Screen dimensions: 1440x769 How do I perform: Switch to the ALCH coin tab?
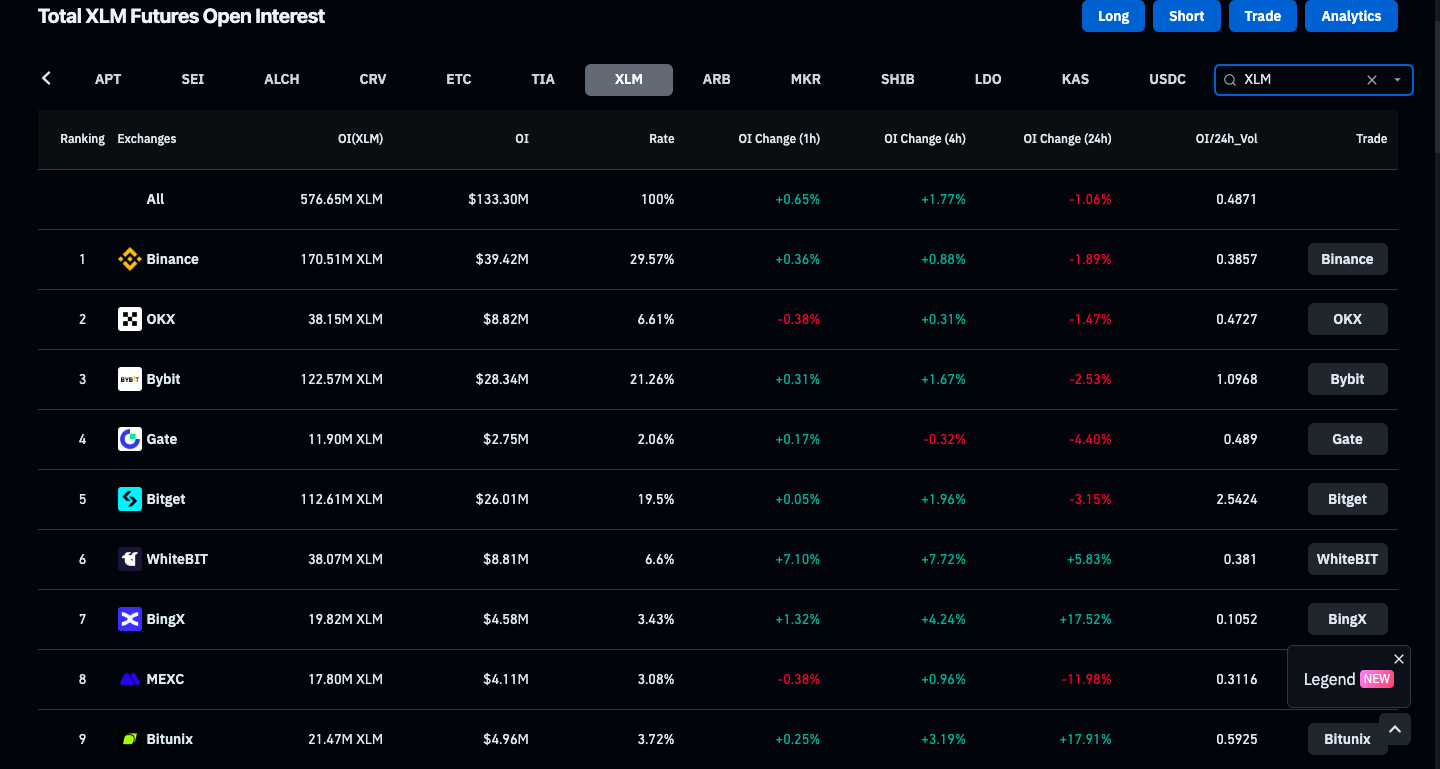(282, 79)
